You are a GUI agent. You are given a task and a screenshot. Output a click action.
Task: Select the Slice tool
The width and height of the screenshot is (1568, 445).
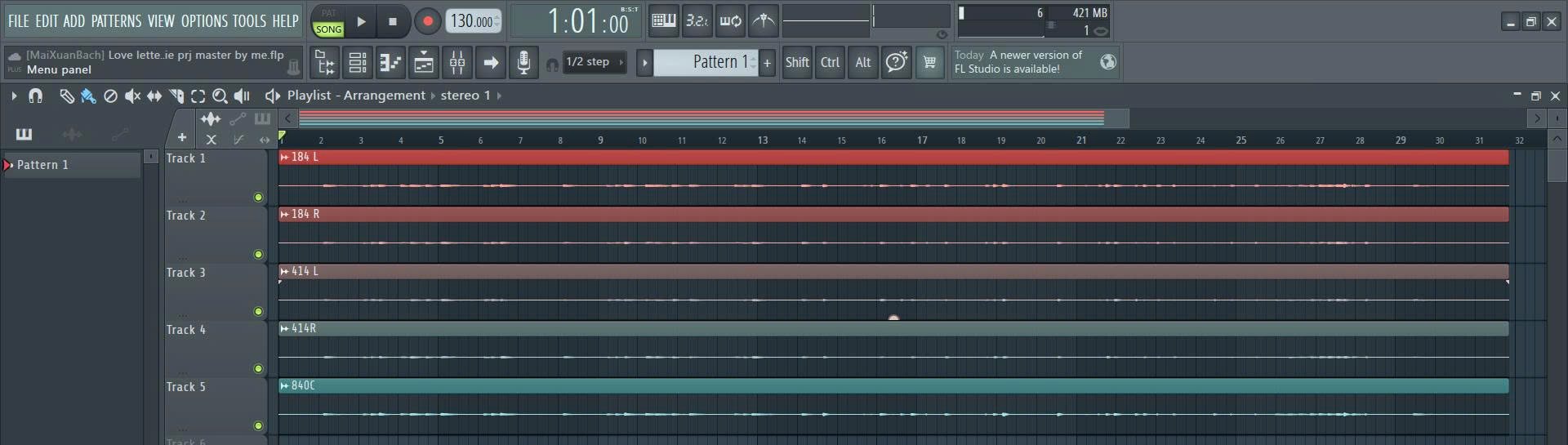(176, 96)
